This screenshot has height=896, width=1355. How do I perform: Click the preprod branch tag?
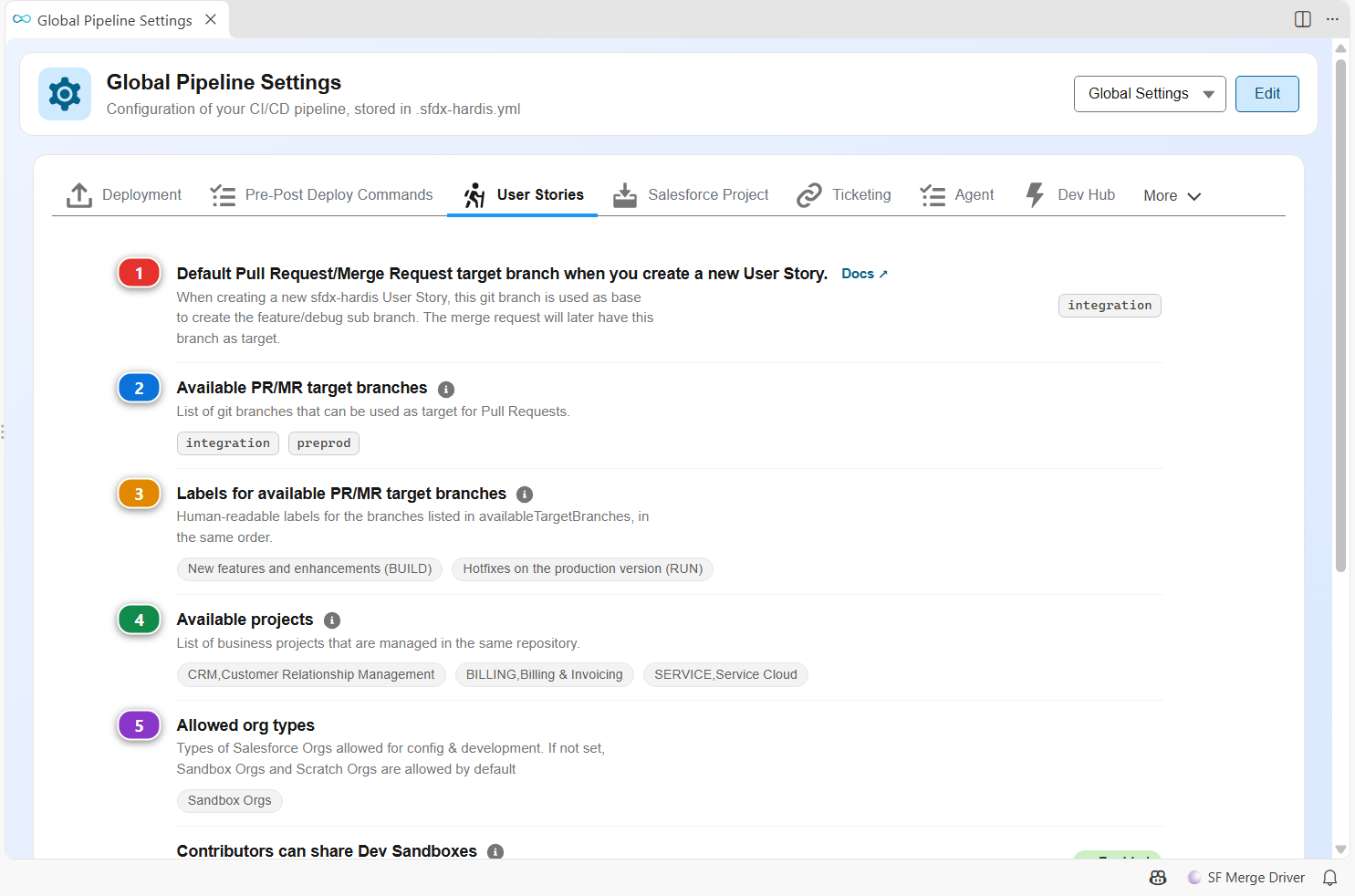(324, 443)
